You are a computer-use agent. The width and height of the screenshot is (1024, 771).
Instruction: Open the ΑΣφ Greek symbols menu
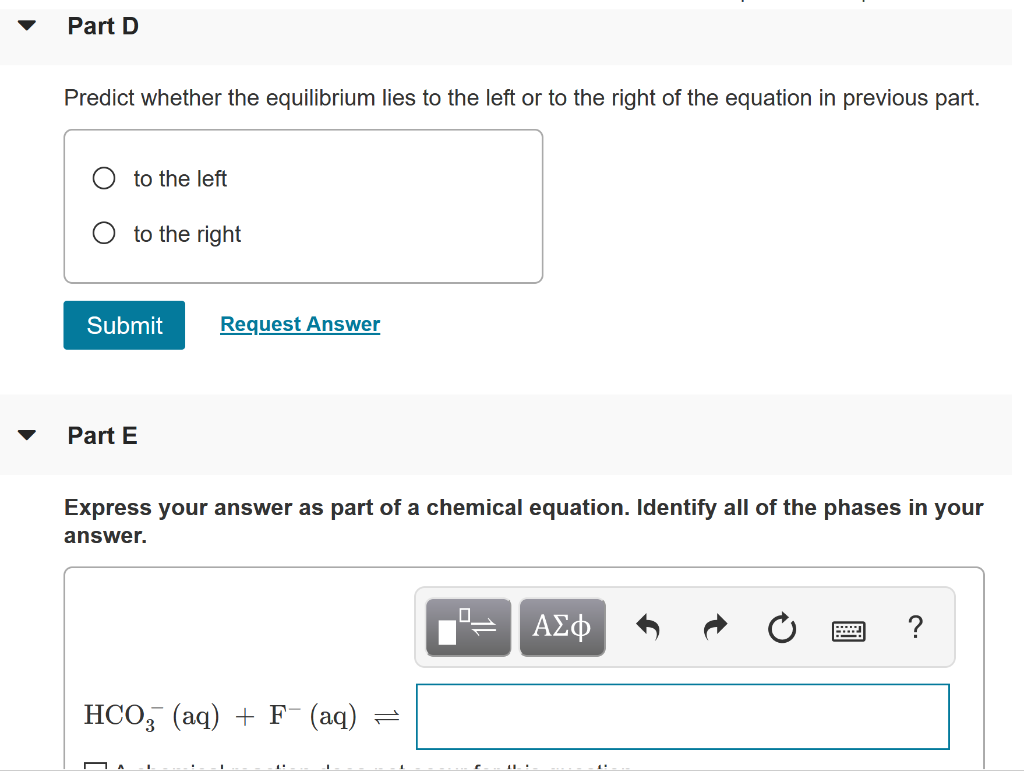pyautogui.click(x=562, y=627)
